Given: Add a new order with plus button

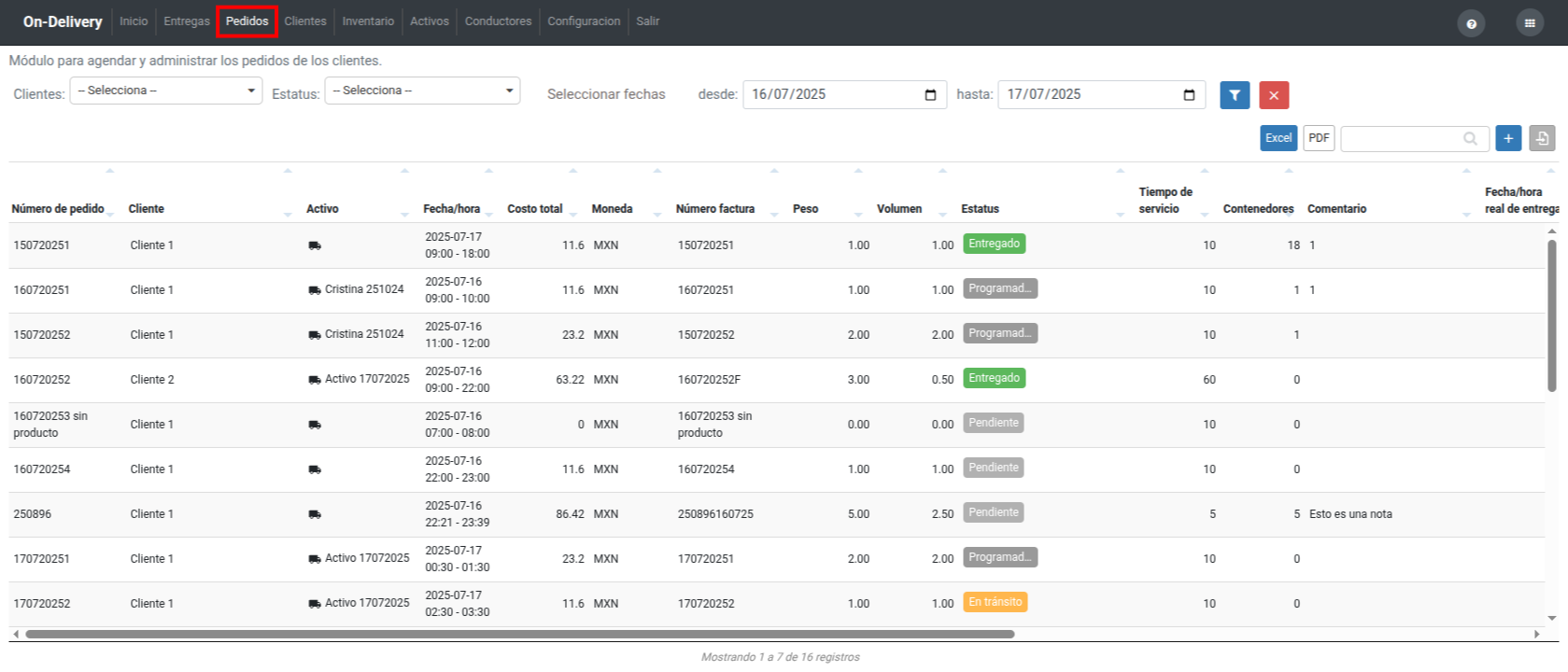Looking at the screenshot, I should pyautogui.click(x=1508, y=138).
